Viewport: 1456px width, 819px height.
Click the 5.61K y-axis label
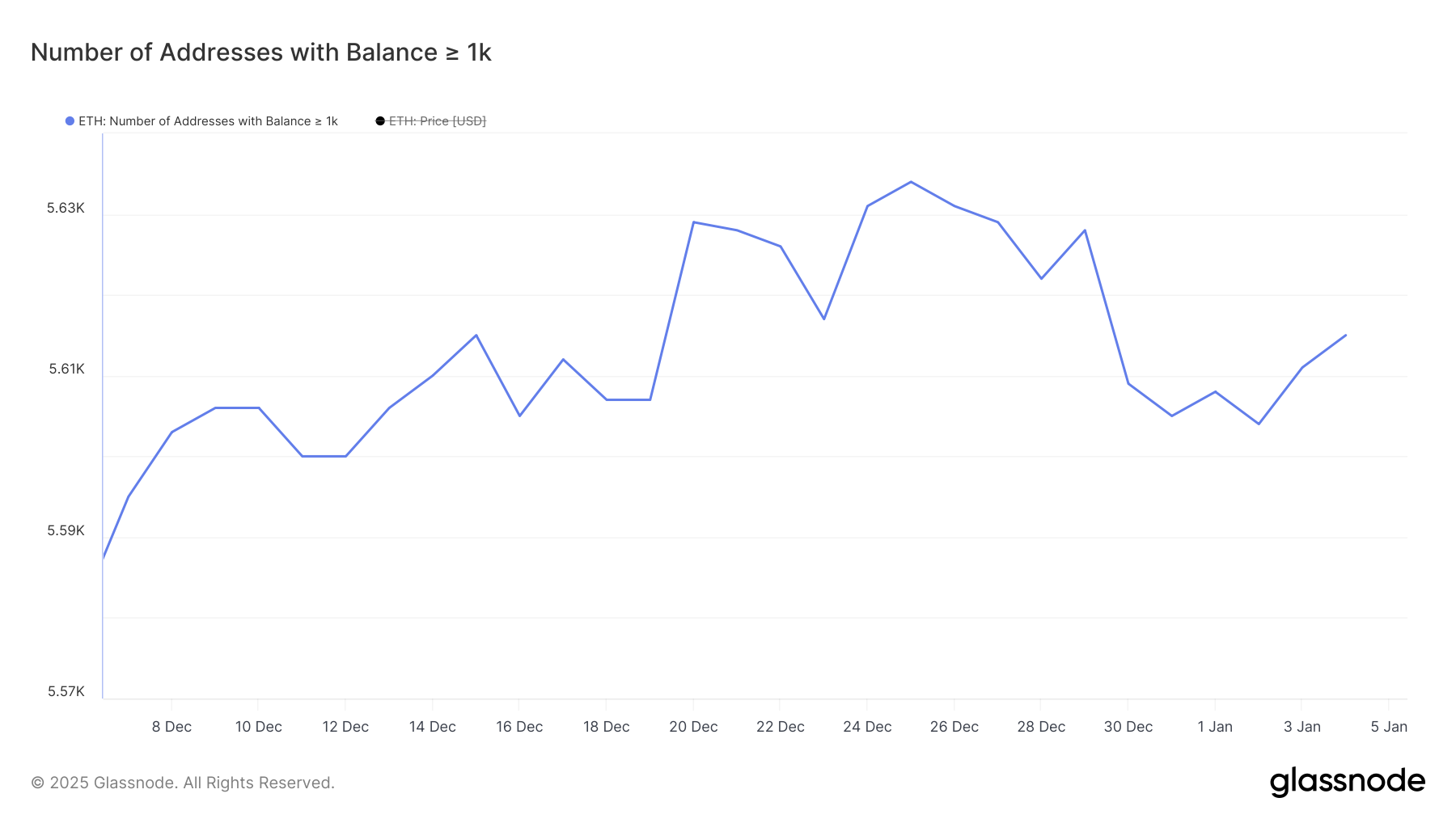coord(66,369)
